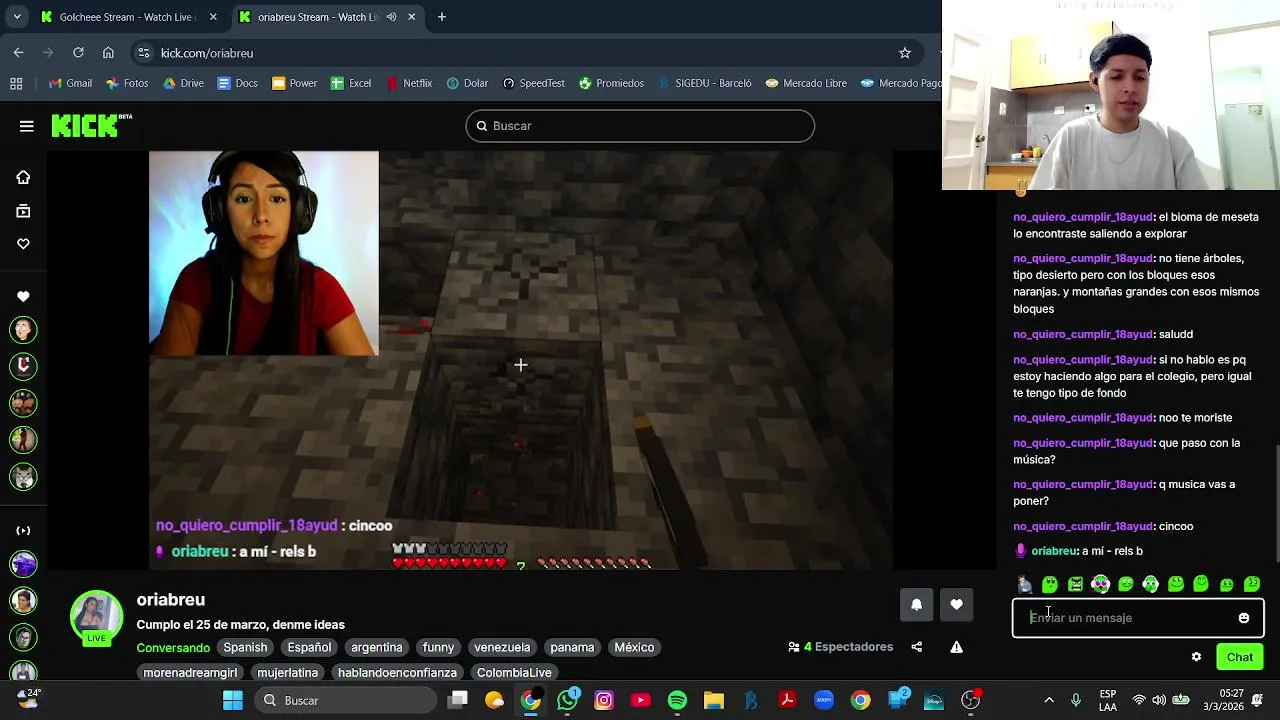Open the sidebar heart following icon
Viewport: 1280px width, 720px height.
tap(23, 244)
